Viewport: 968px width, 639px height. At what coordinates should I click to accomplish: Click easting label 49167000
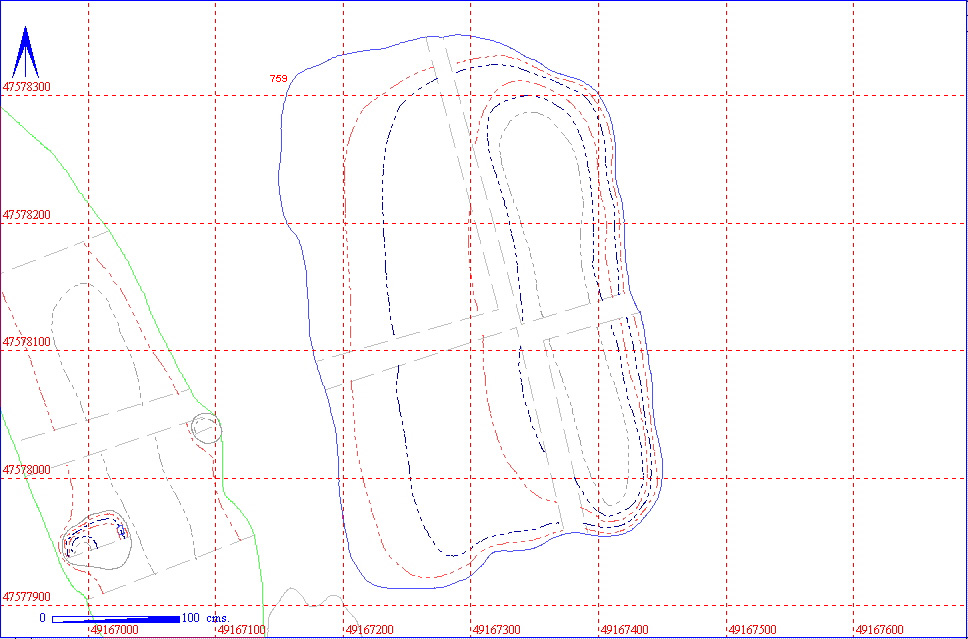pos(115,630)
